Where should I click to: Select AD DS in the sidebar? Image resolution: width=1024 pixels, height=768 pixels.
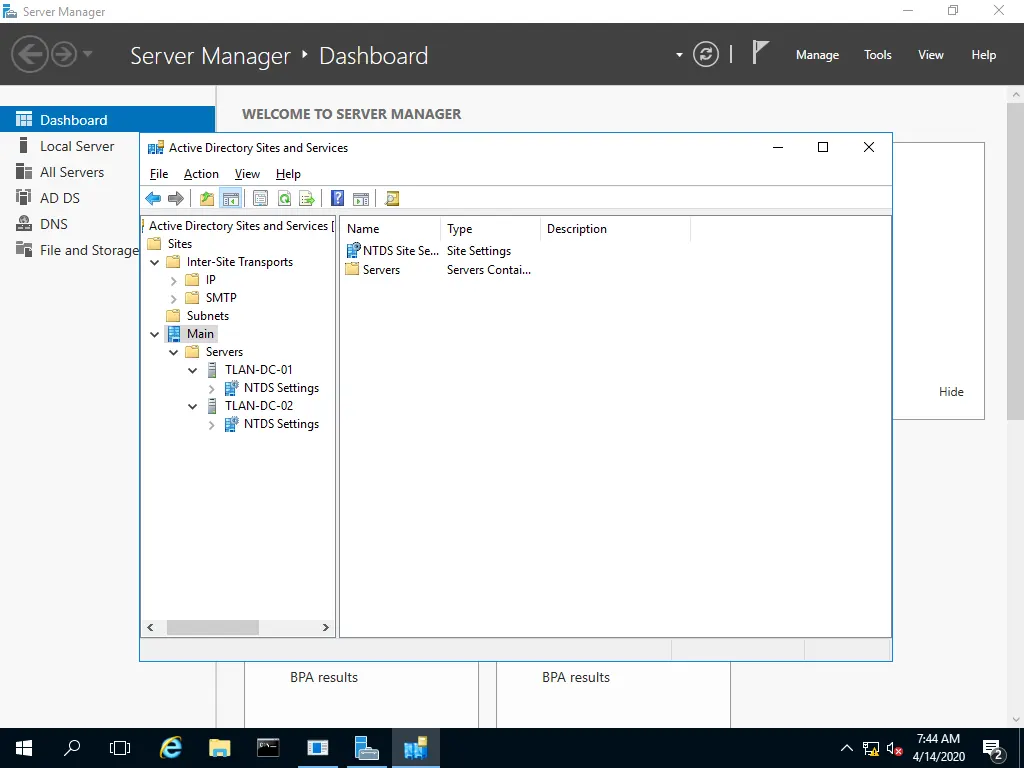tap(60, 198)
